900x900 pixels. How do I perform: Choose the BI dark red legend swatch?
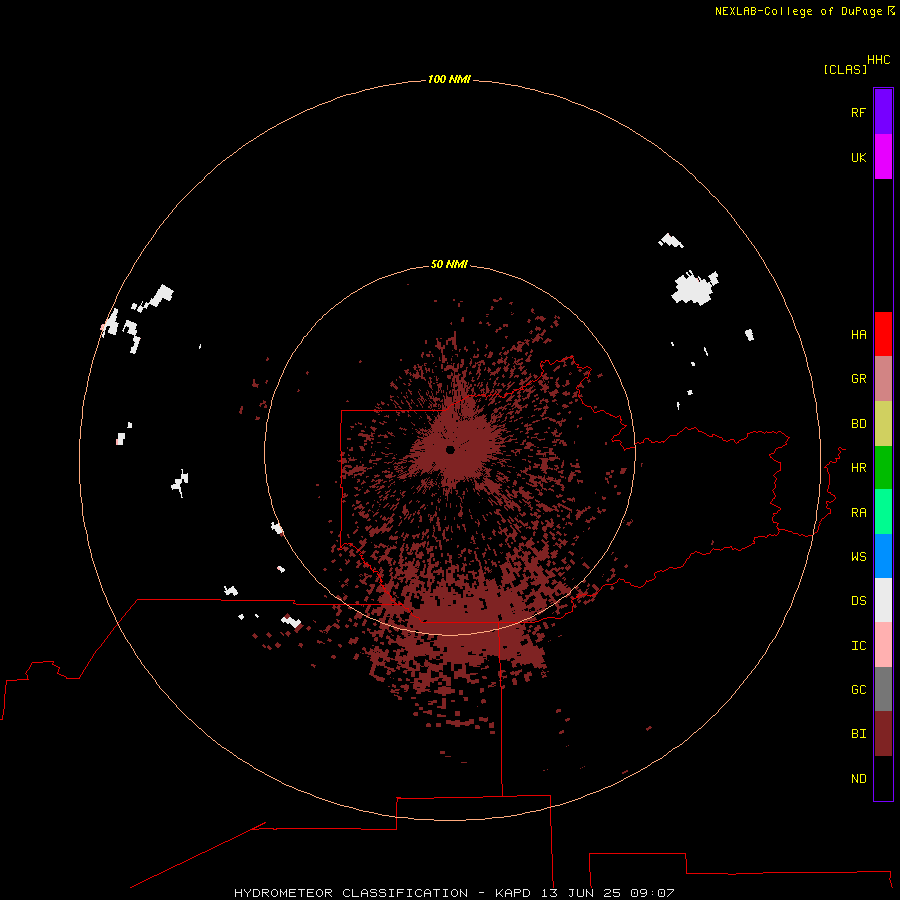(x=883, y=734)
